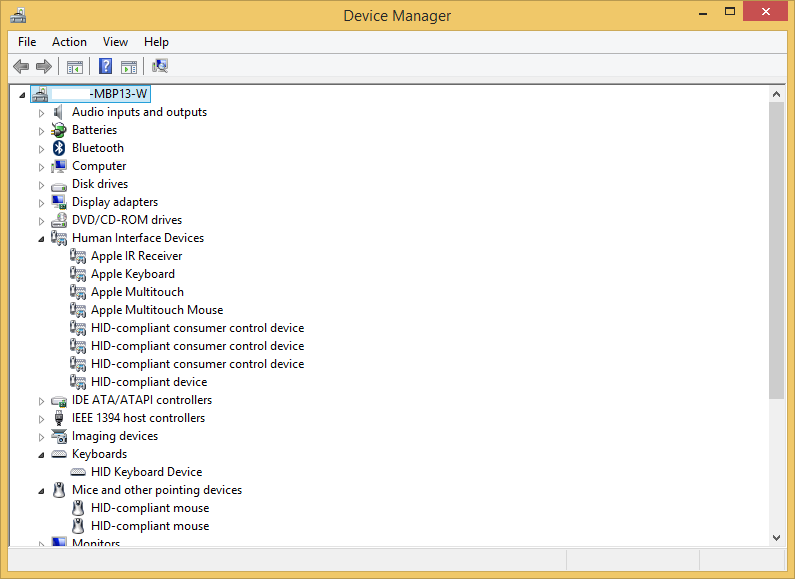This screenshot has height=579, width=795.
Task: Click the Back arrow toolbar icon
Action: tap(21, 66)
